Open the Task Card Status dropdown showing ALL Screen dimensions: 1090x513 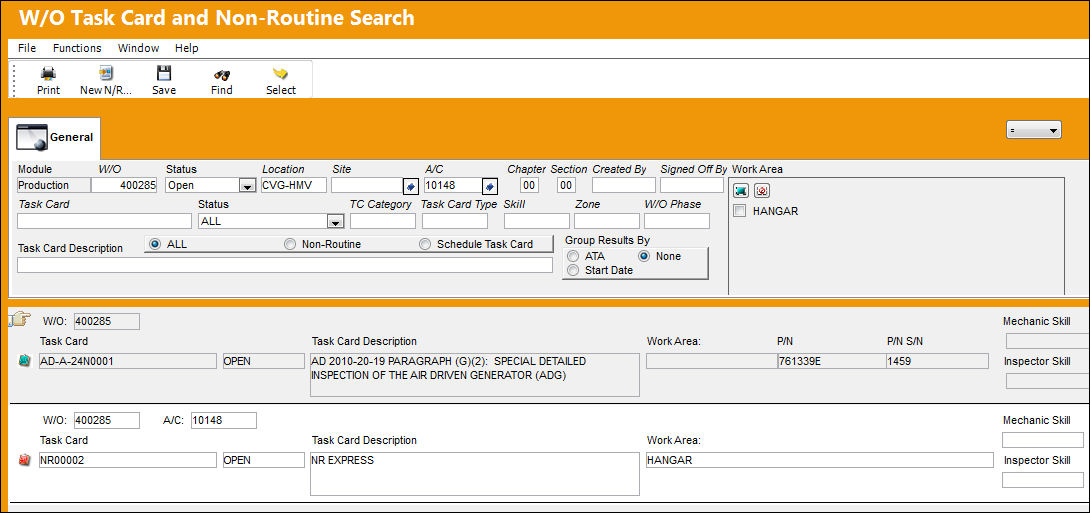336,222
